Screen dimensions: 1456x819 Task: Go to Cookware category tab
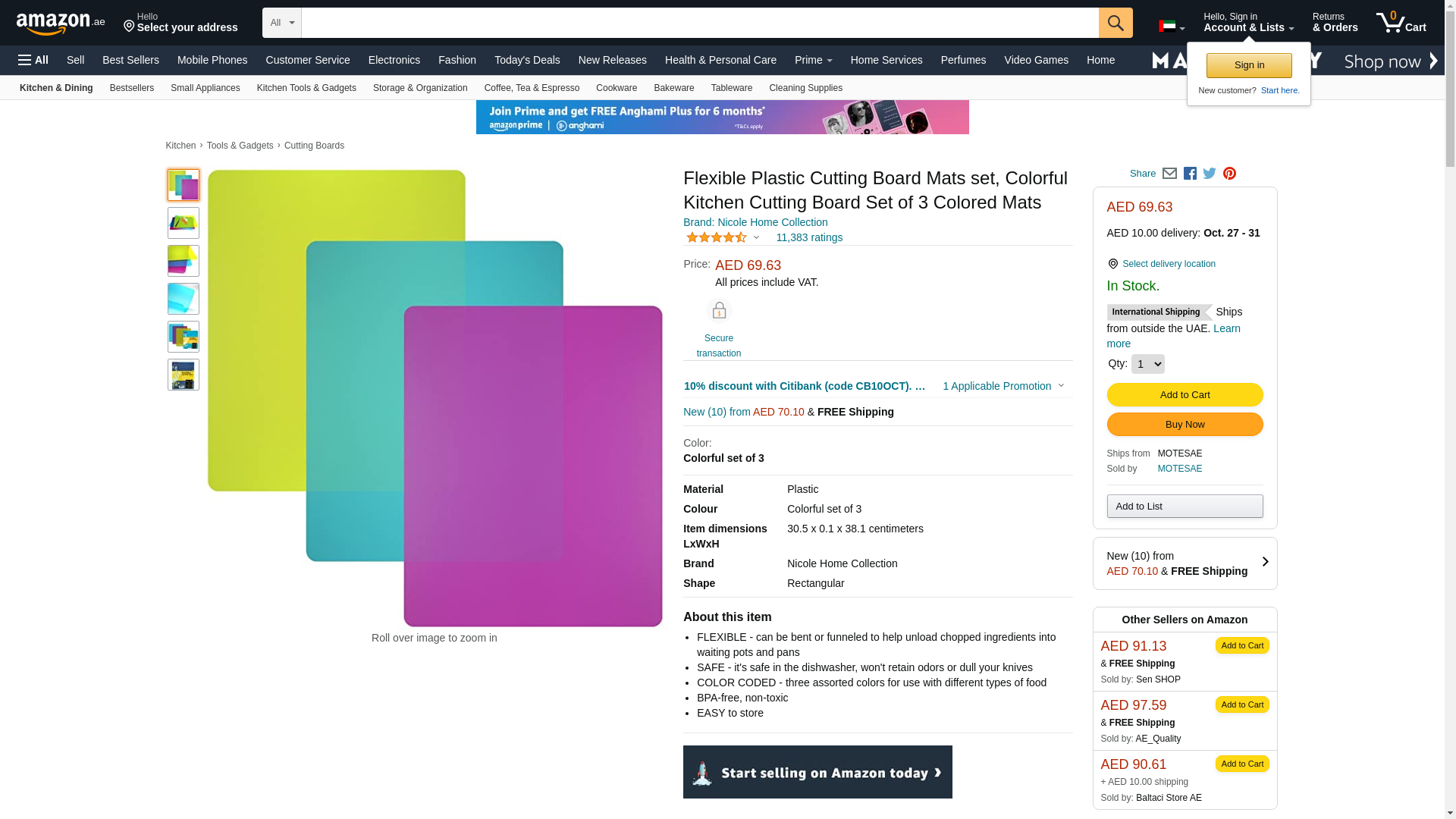tap(617, 88)
